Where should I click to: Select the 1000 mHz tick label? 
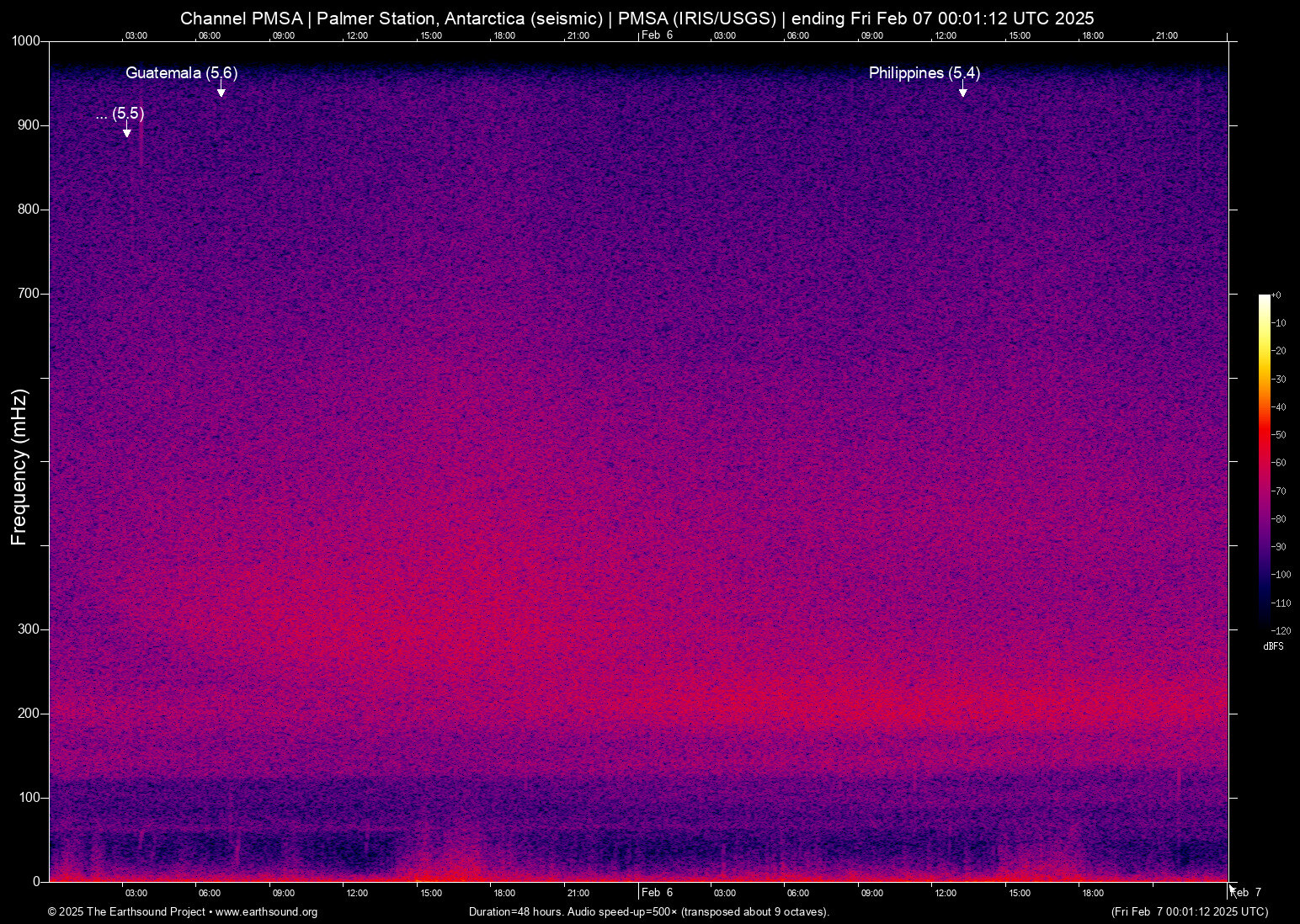[26, 40]
